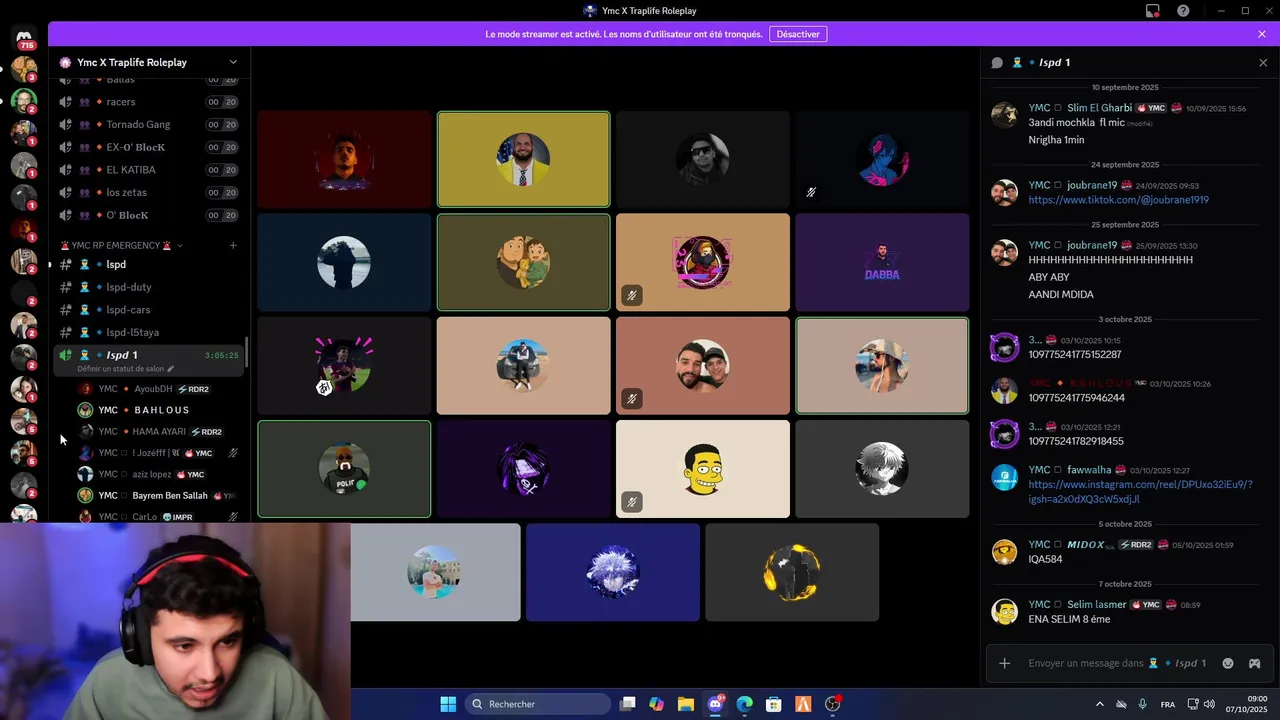Click the orange app icon in taskbar
1280x720 pixels.
[x=803, y=704]
